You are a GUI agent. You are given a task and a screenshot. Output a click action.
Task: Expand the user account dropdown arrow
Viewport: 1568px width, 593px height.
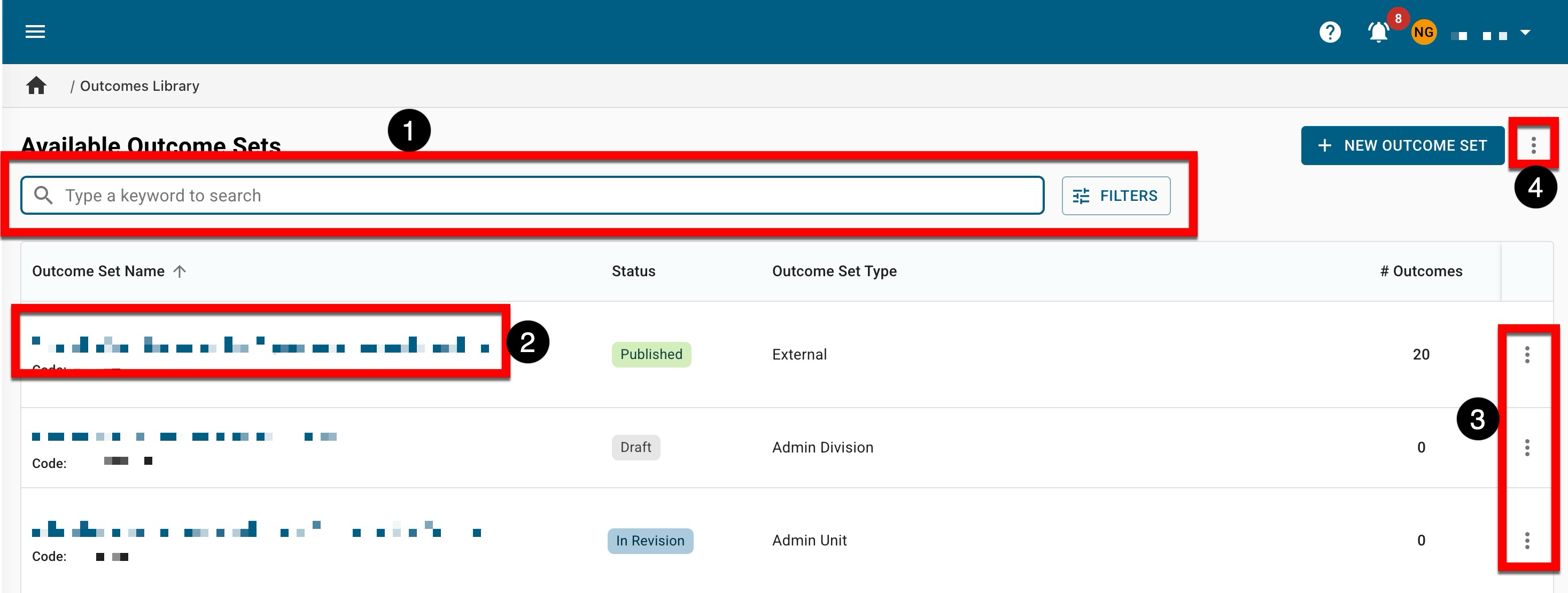point(1525,32)
